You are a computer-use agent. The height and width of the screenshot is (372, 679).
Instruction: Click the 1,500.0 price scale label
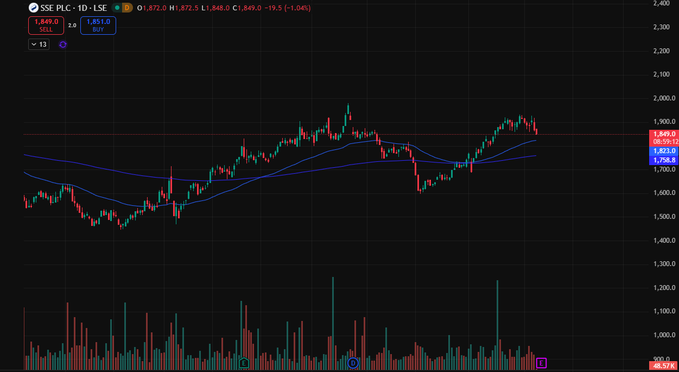(x=665, y=217)
